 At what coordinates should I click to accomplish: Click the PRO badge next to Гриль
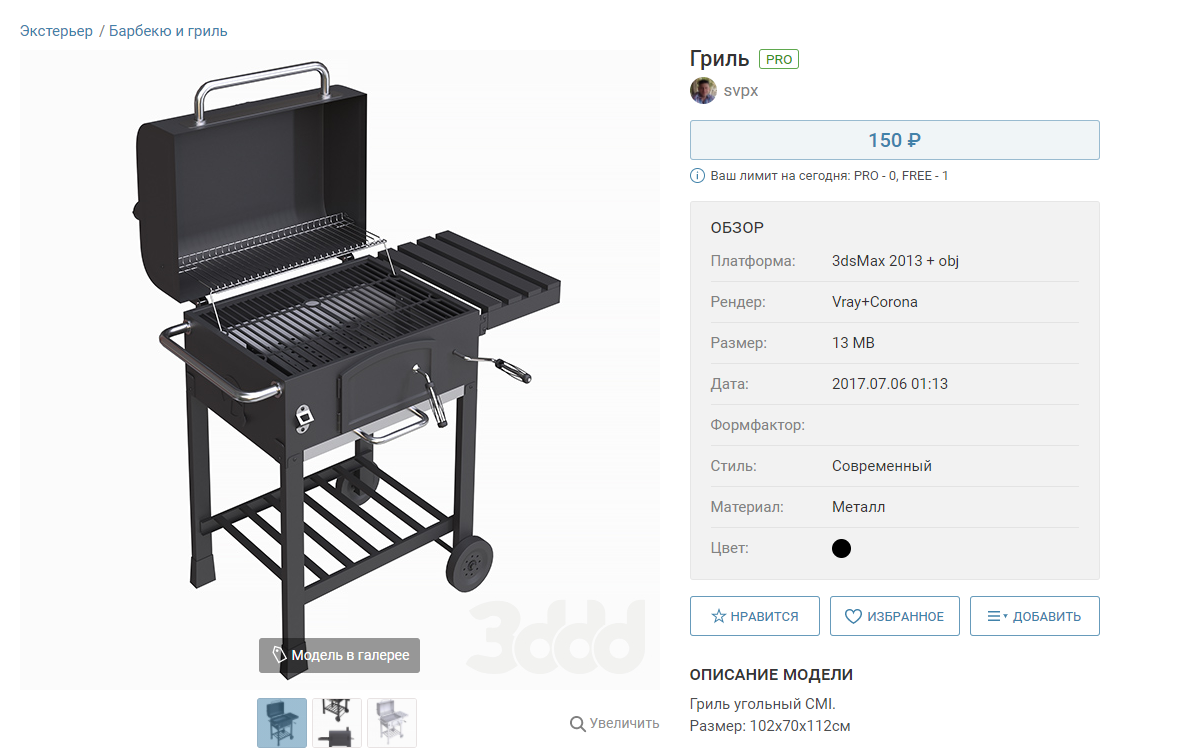point(778,59)
